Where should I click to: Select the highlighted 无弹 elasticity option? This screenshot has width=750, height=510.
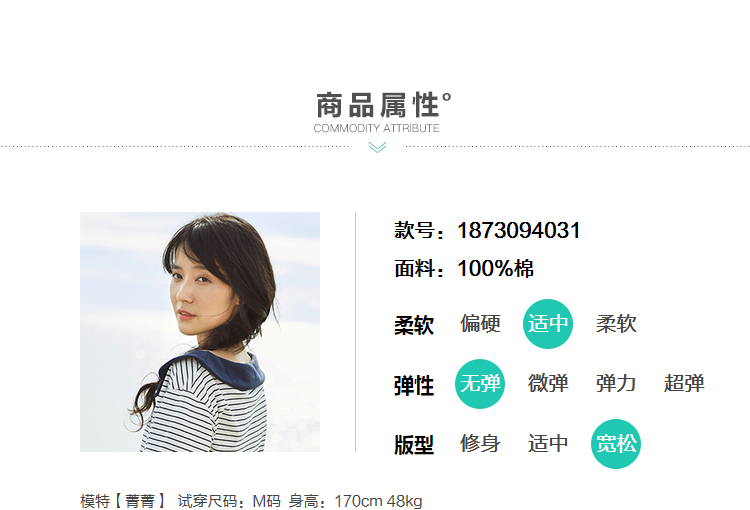(480, 384)
